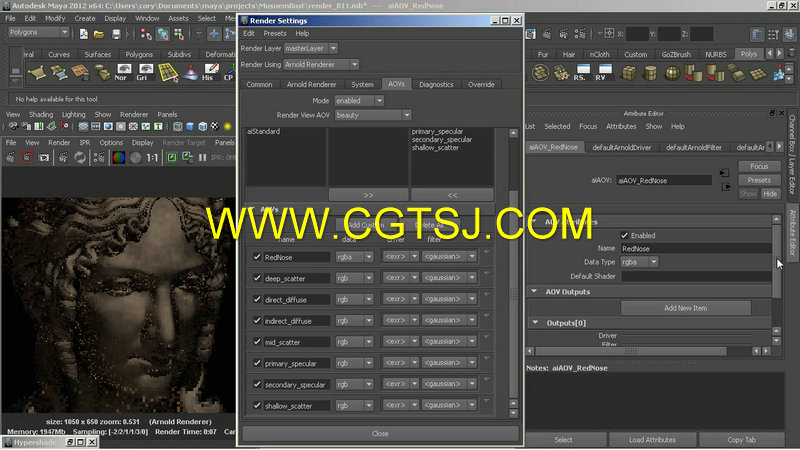This screenshot has height=450, width=800.
Task: Click the Focus button
Action: [x=759, y=166]
